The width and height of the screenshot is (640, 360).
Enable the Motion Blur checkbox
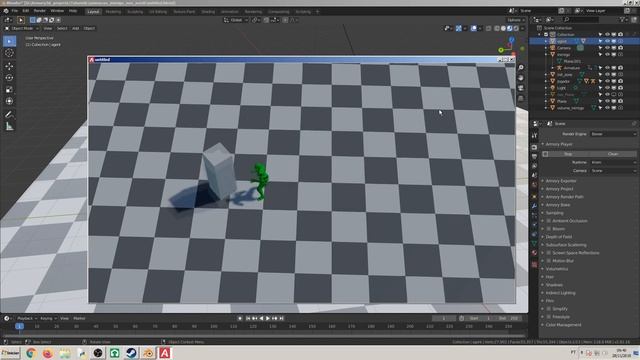pos(549,261)
